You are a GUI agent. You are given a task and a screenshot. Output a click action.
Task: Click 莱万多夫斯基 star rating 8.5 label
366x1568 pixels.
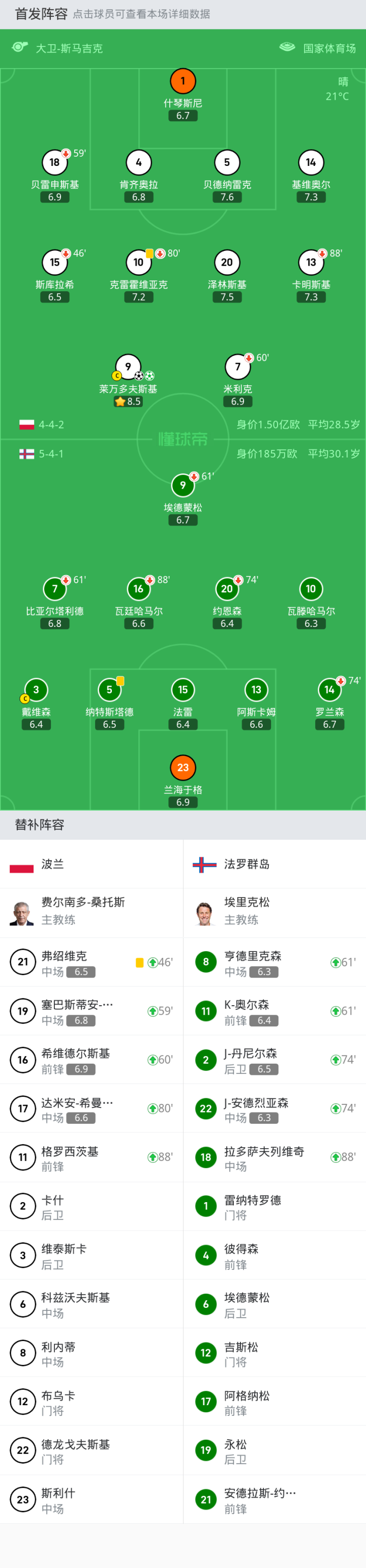128,401
